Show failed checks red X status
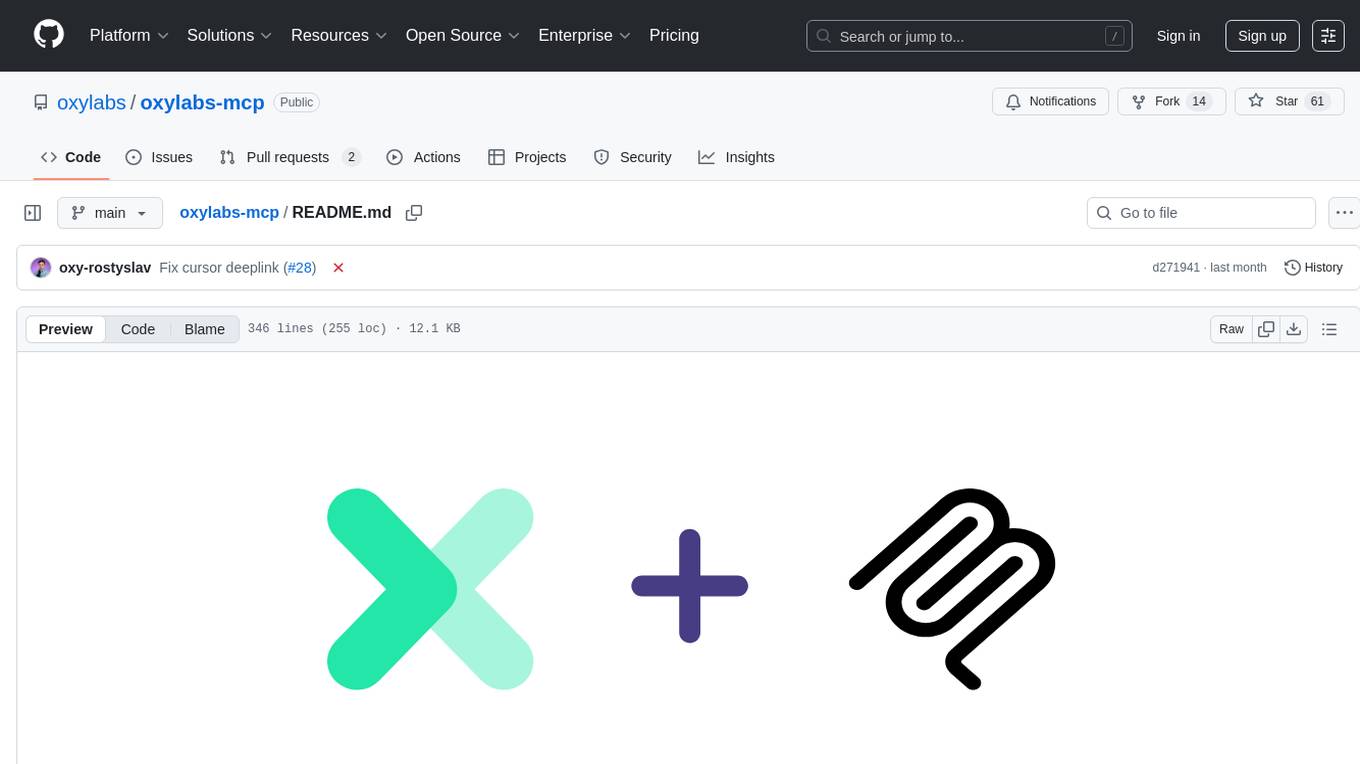The image size is (1360, 764). click(x=338, y=268)
